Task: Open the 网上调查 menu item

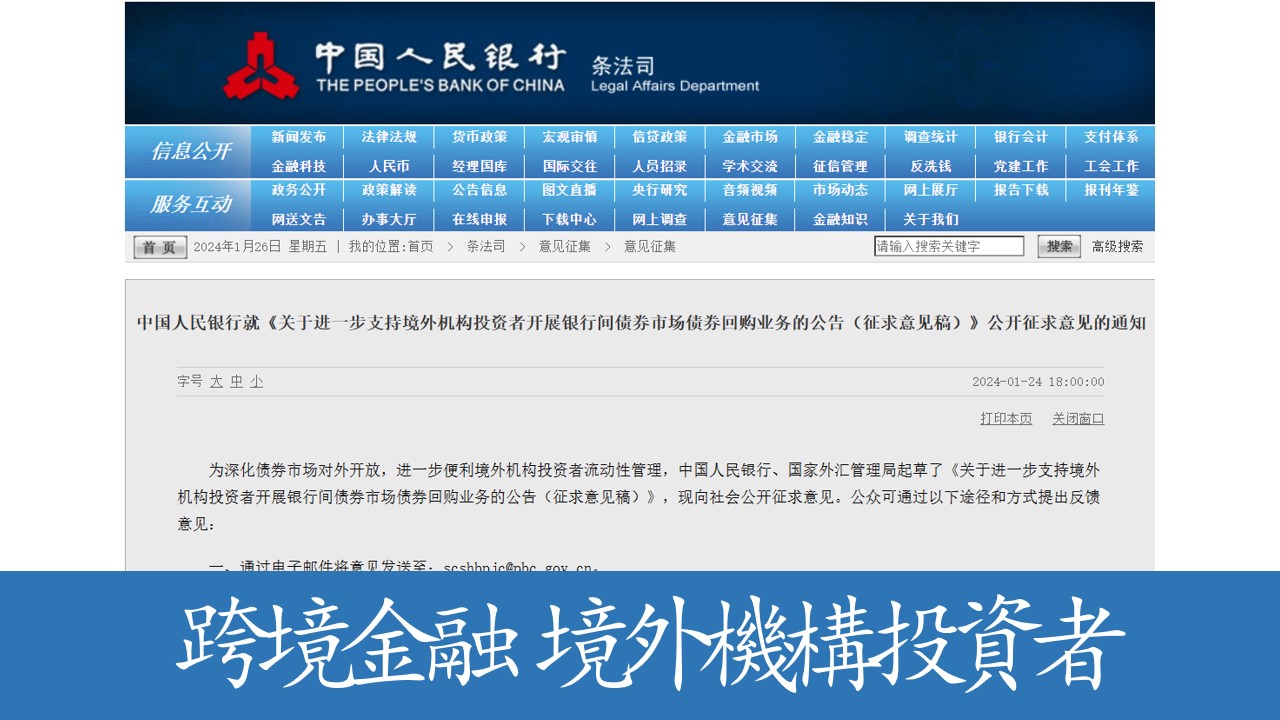Action: (660, 219)
